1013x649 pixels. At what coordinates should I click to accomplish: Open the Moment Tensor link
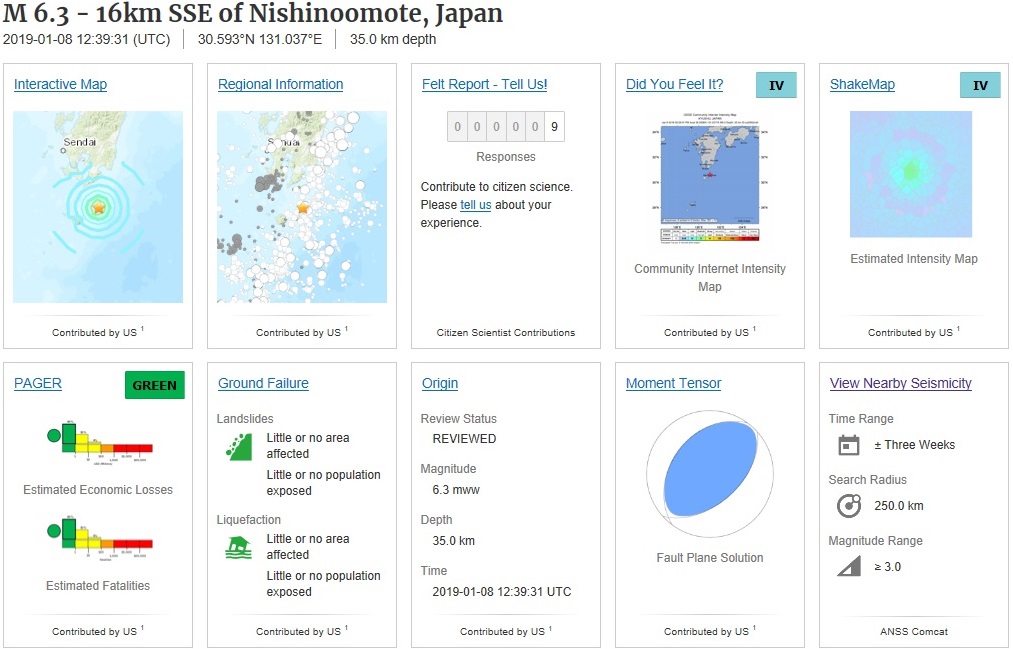pos(673,384)
